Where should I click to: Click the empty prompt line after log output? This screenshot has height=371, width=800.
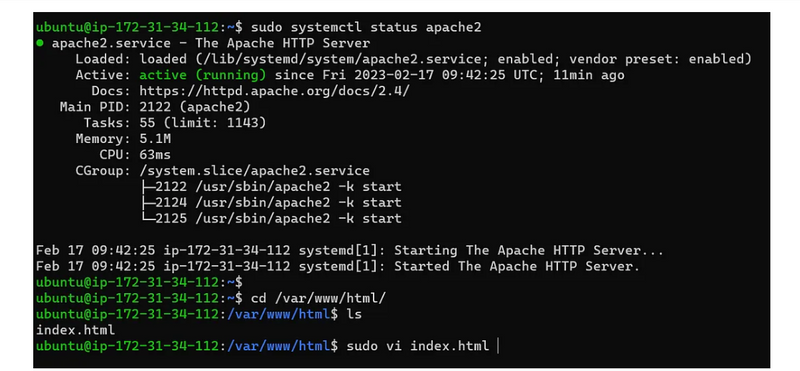[139, 282]
